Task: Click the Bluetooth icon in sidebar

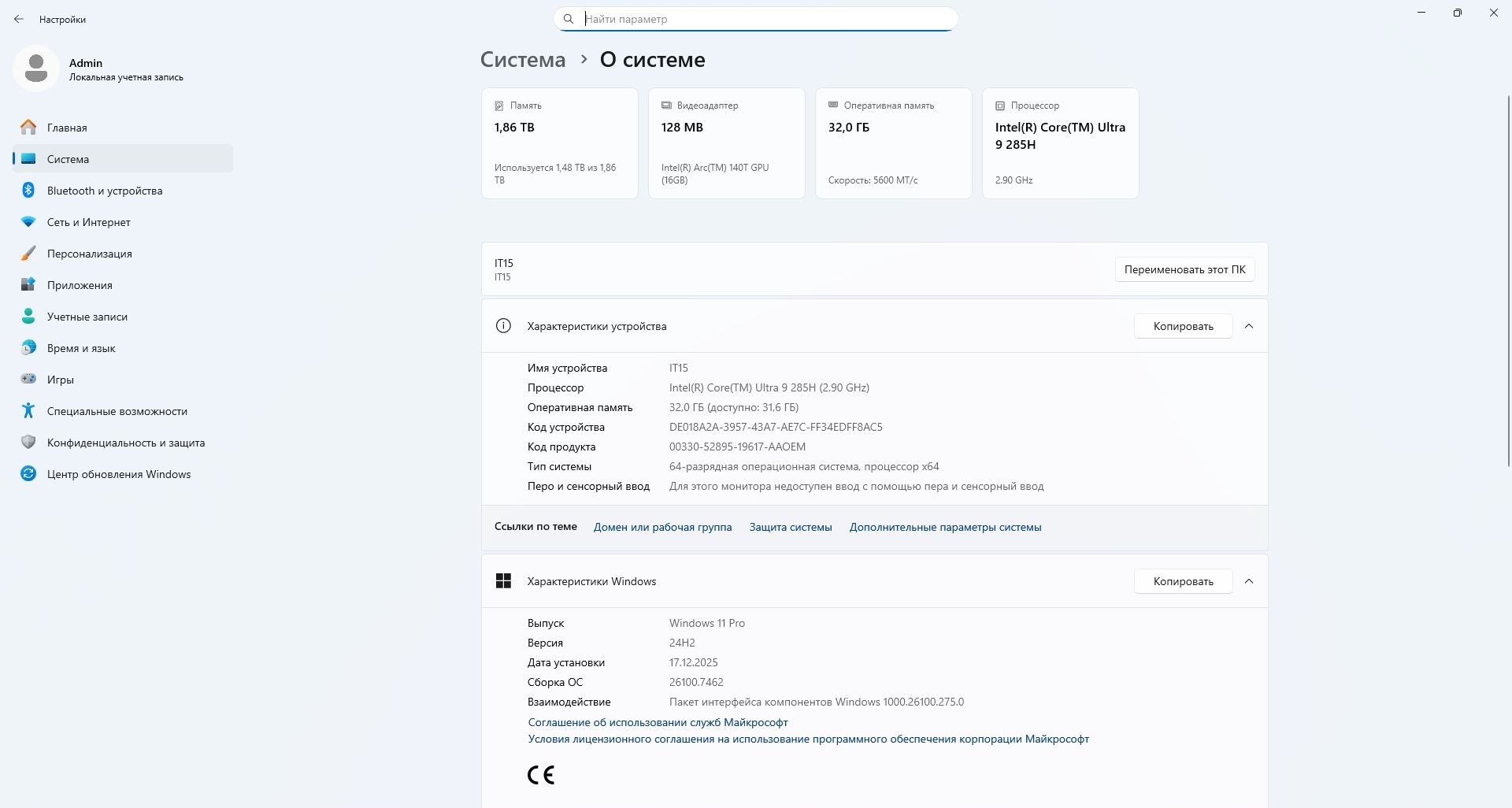Action: 28,191
